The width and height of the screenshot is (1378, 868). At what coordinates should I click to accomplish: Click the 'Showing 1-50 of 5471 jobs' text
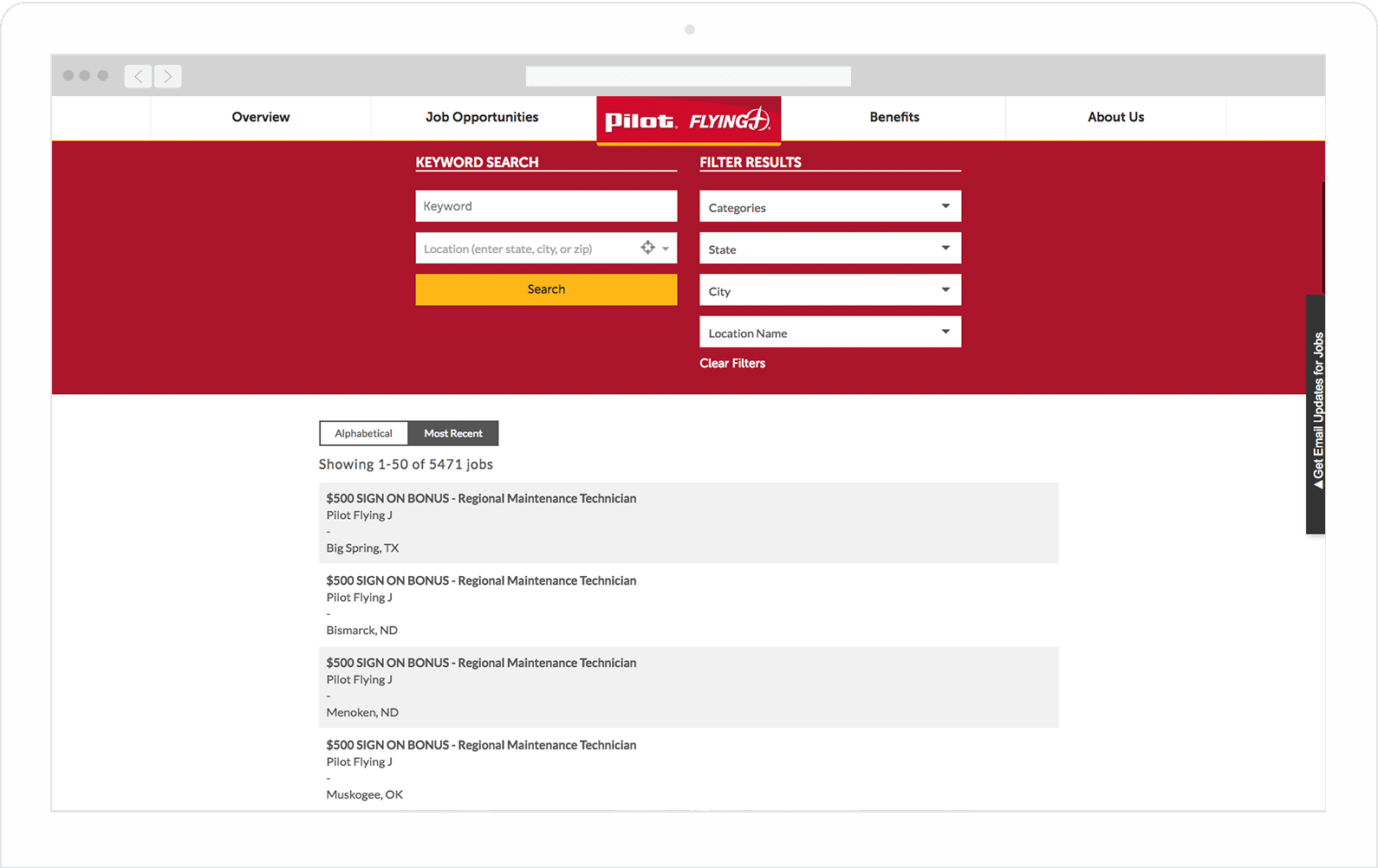(406, 464)
